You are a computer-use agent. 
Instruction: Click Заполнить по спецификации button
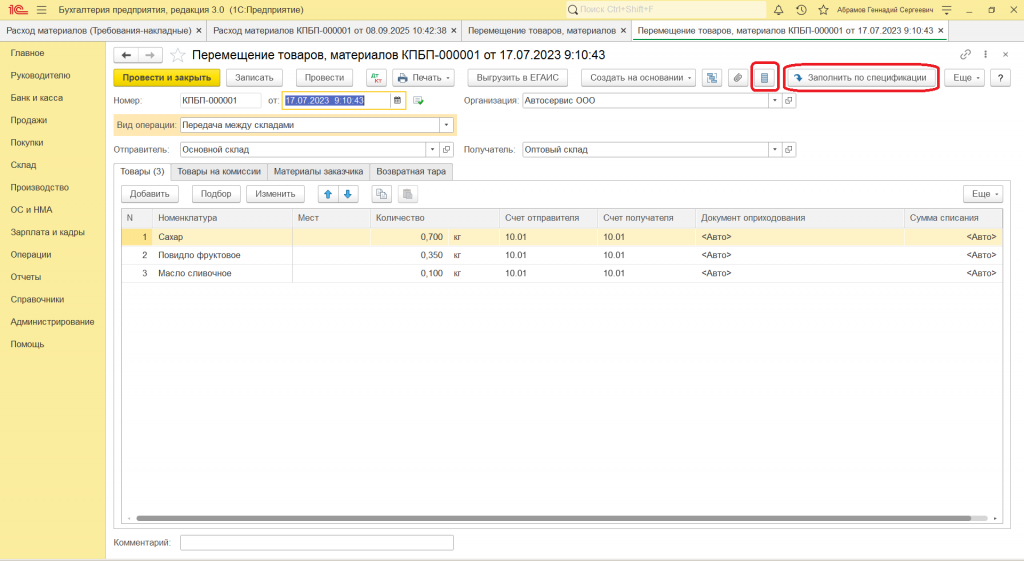[x=860, y=78]
